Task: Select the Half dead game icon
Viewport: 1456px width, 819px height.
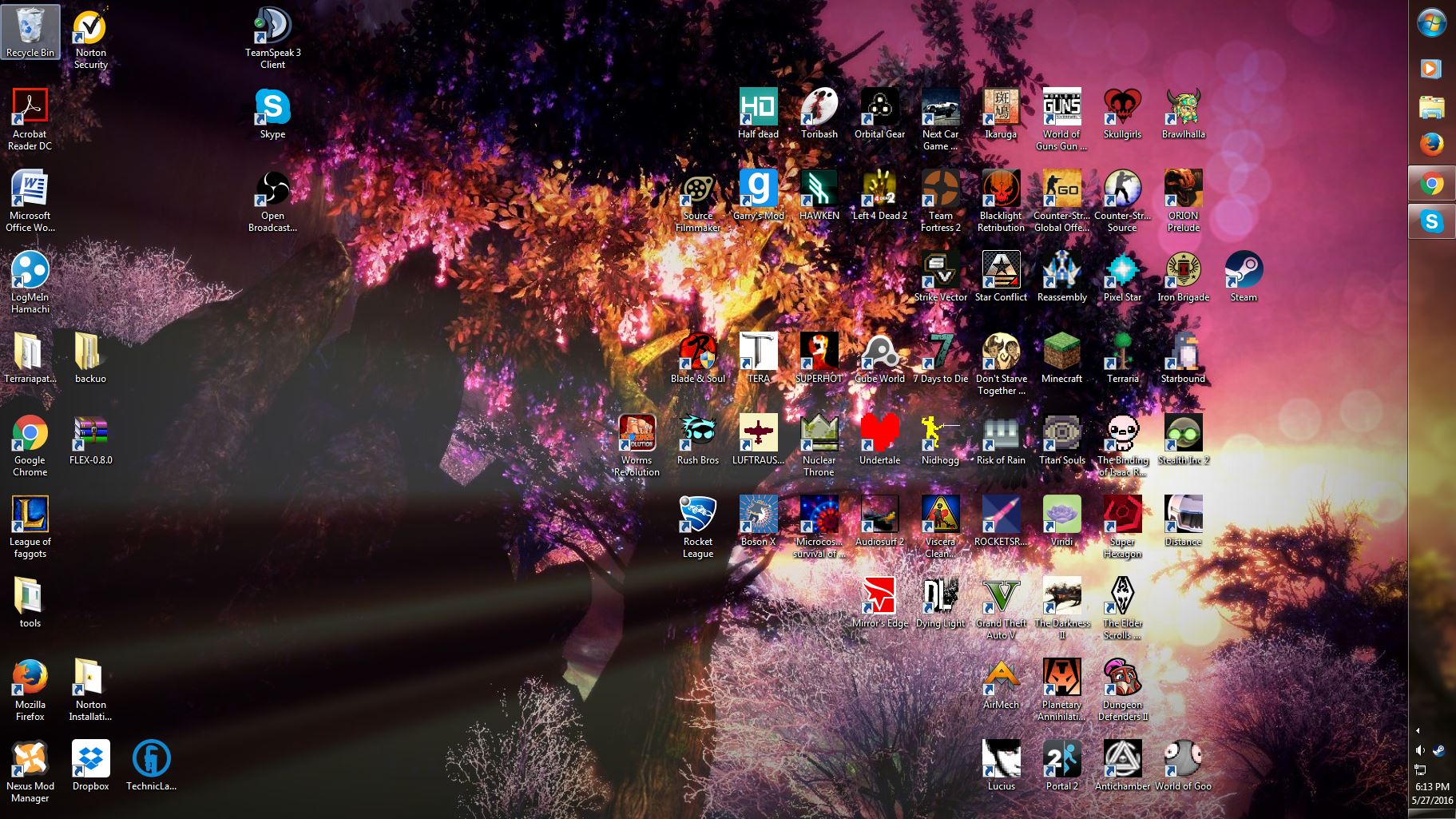Action: coord(758,113)
